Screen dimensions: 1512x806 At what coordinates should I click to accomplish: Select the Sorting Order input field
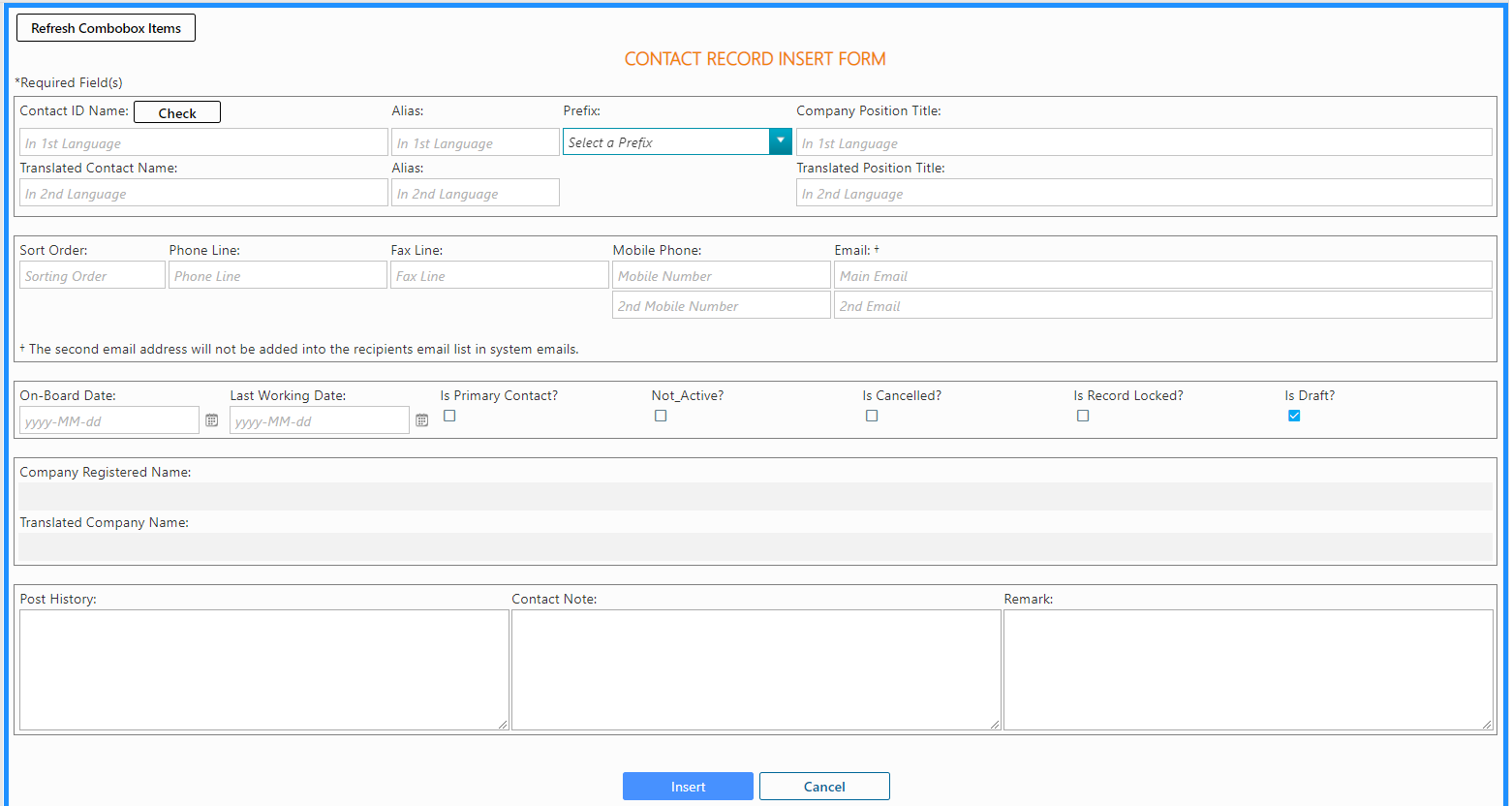92,276
